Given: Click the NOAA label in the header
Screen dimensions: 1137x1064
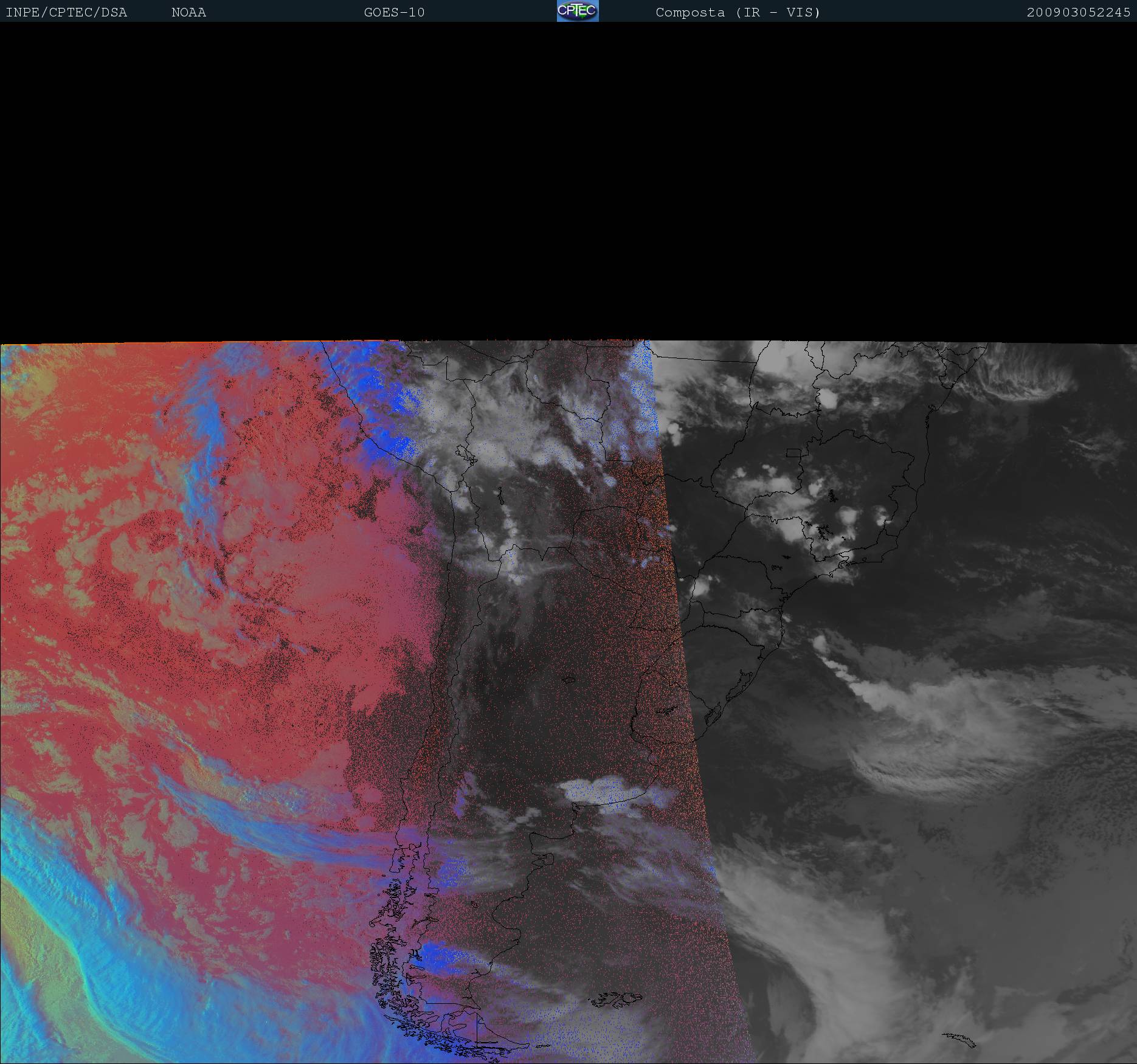Looking at the screenshot, I should [188, 12].
